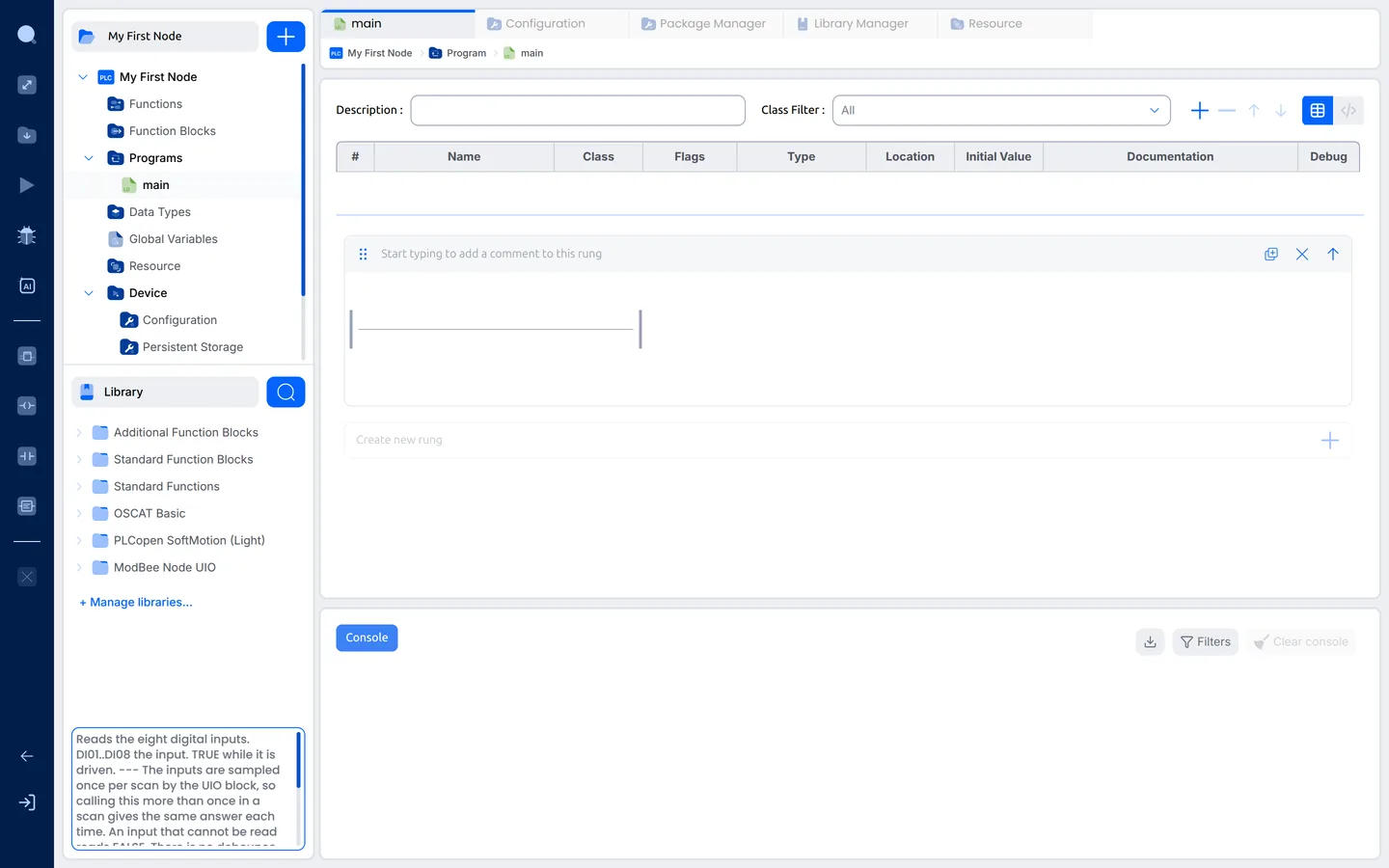Click the Function Blocks tree item
This screenshot has height=868, width=1389.
tap(173, 131)
